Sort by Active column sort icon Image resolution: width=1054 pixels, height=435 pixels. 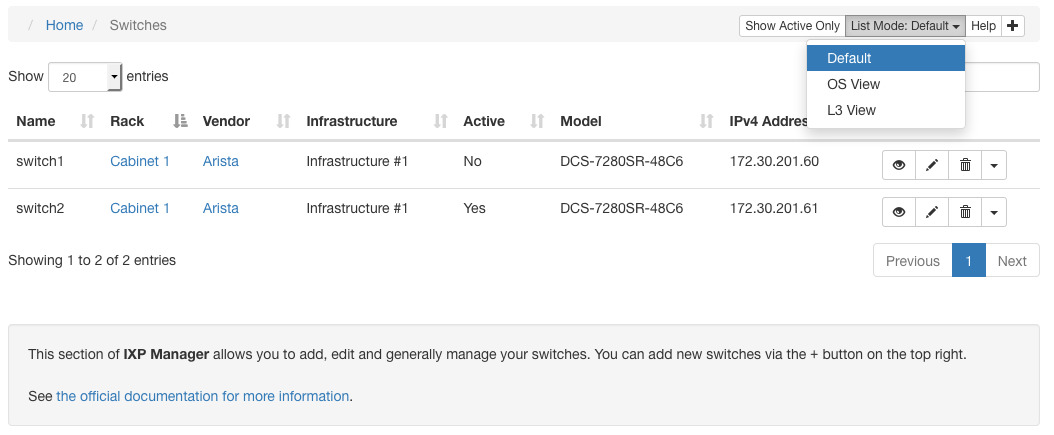pyautogui.click(x=536, y=121)
